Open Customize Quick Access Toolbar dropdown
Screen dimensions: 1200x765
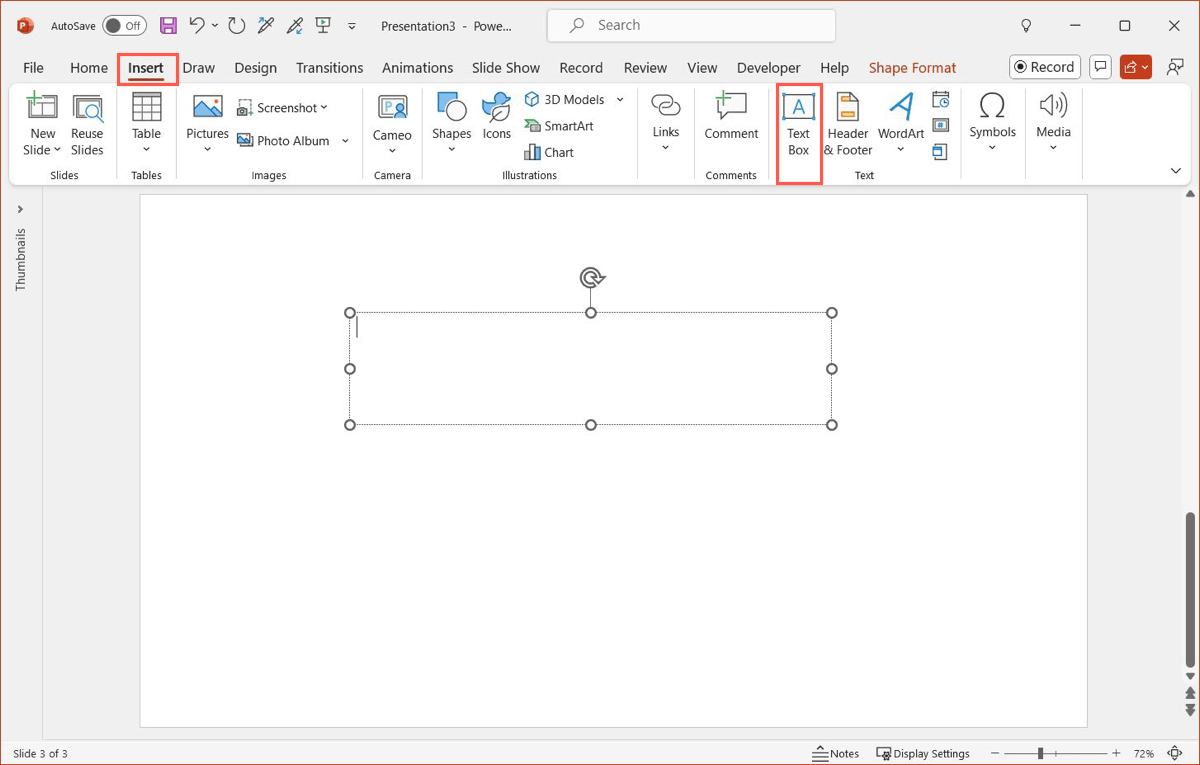point(352,26)
